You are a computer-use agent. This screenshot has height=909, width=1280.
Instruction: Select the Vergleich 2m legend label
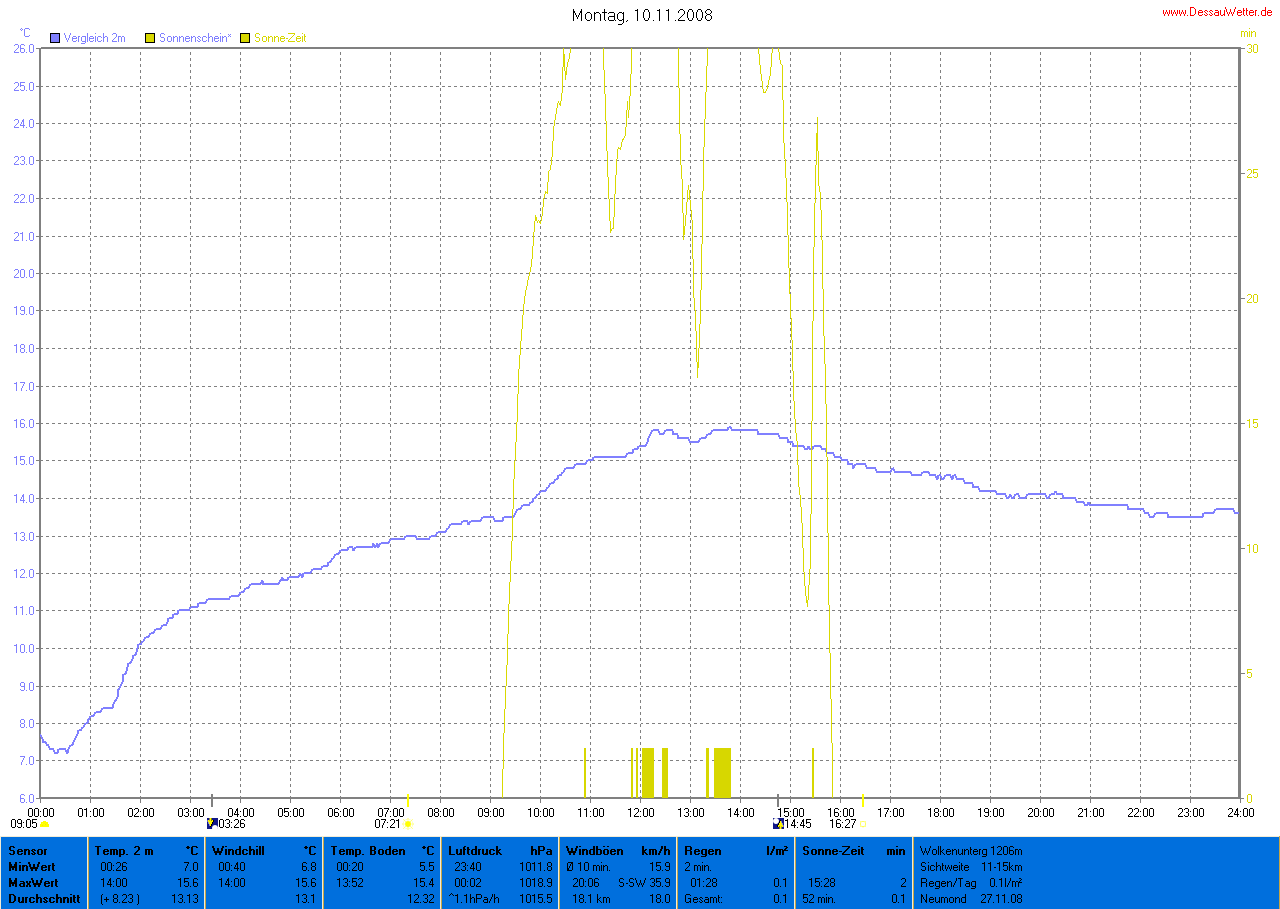(94, 38)
